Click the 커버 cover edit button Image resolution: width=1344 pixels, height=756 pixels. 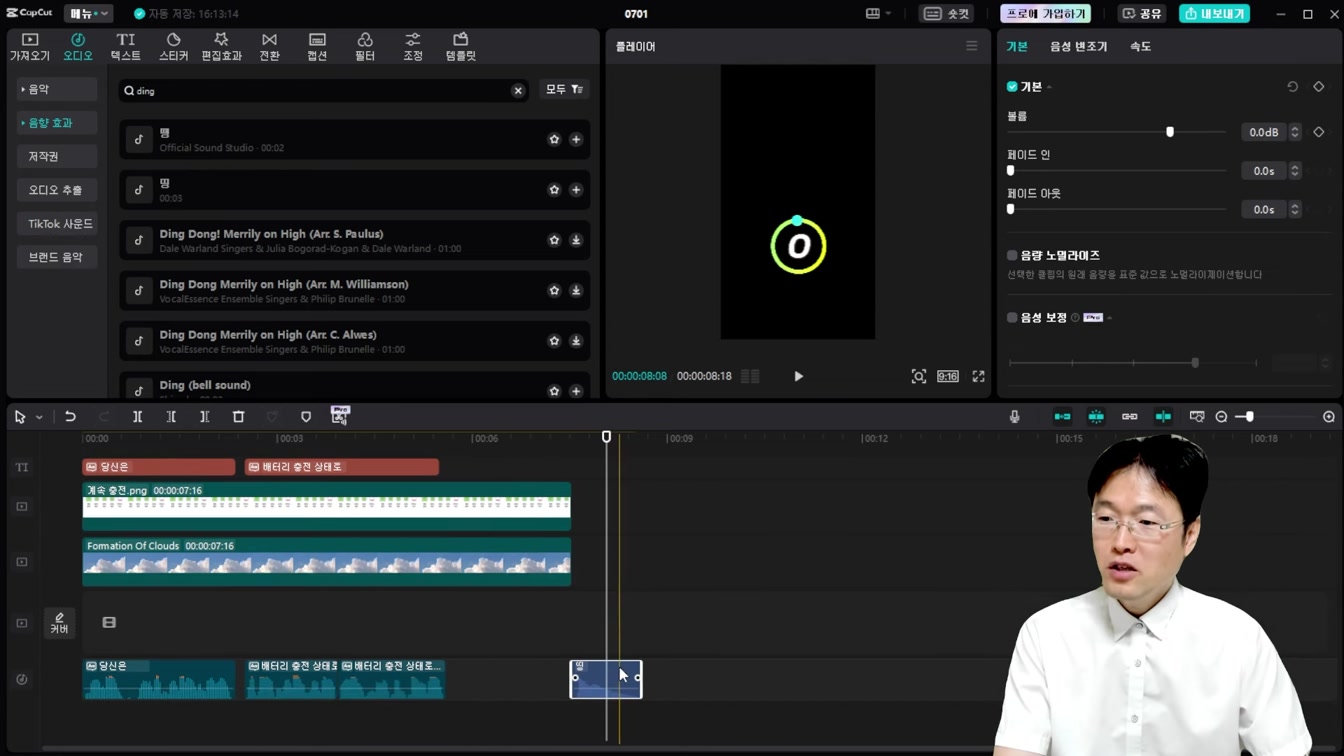pos(59,623)
